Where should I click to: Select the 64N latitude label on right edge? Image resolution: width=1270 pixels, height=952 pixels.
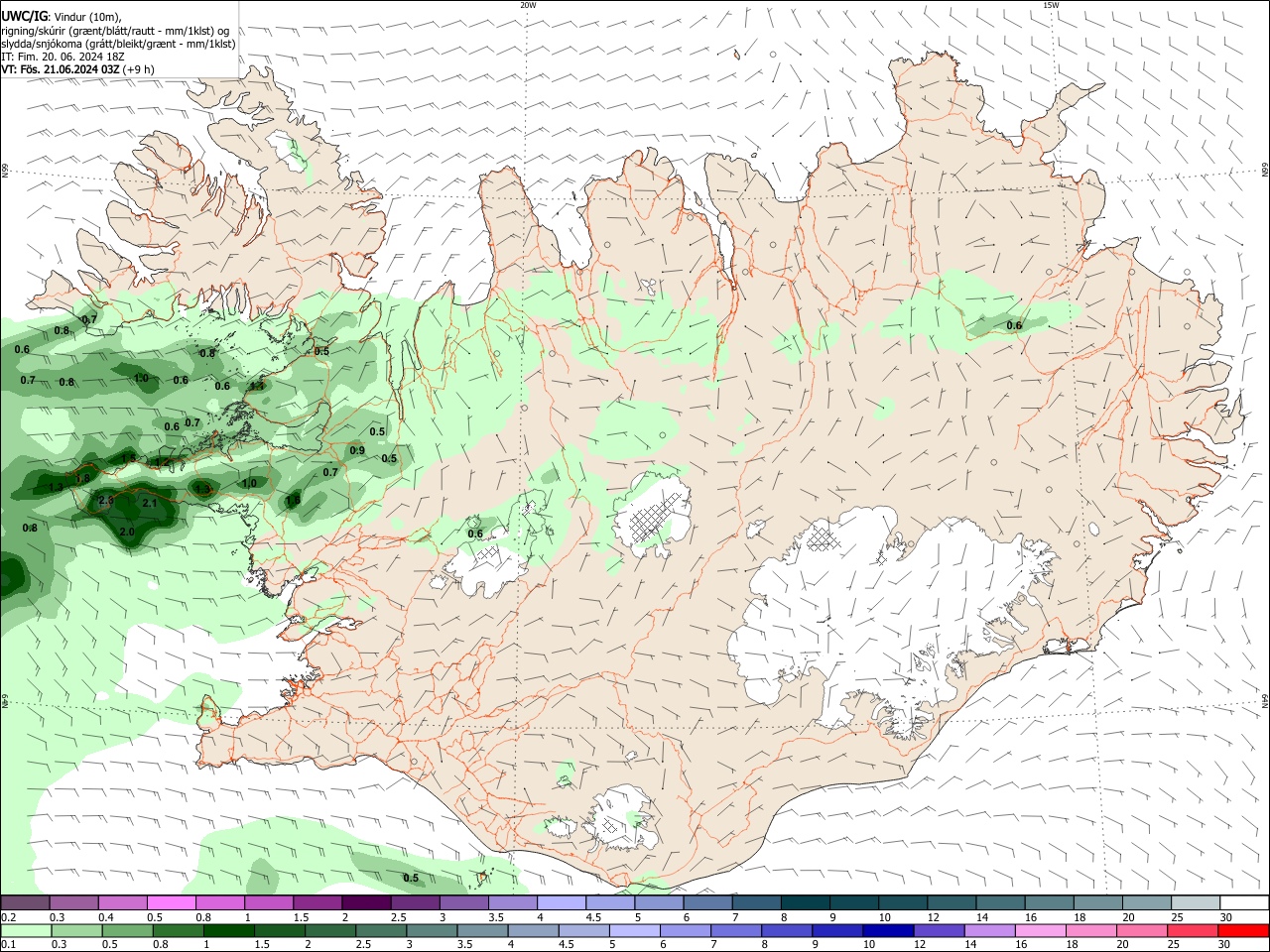1265,701
